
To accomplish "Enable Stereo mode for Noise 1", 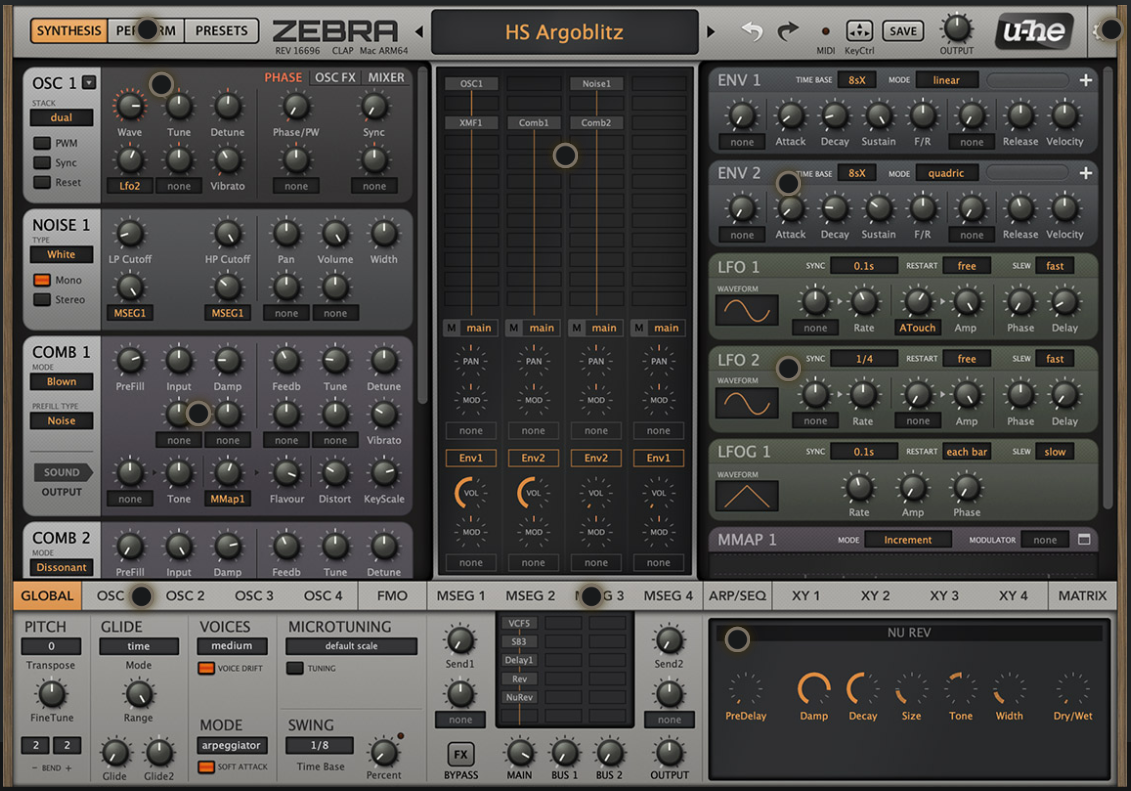I will point(42,299).
